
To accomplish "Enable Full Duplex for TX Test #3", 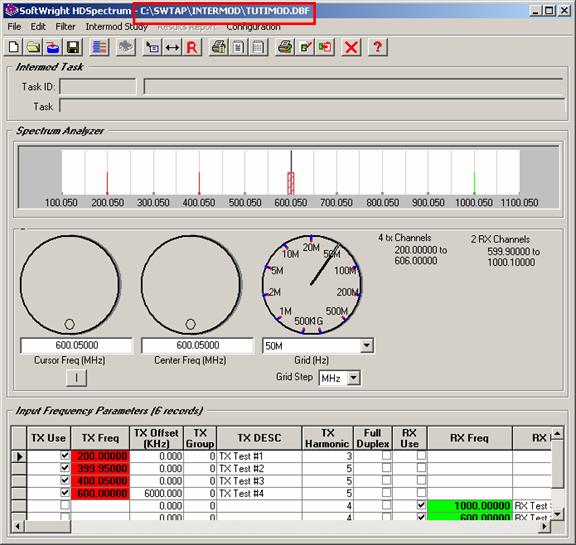I will coord(386,480).
